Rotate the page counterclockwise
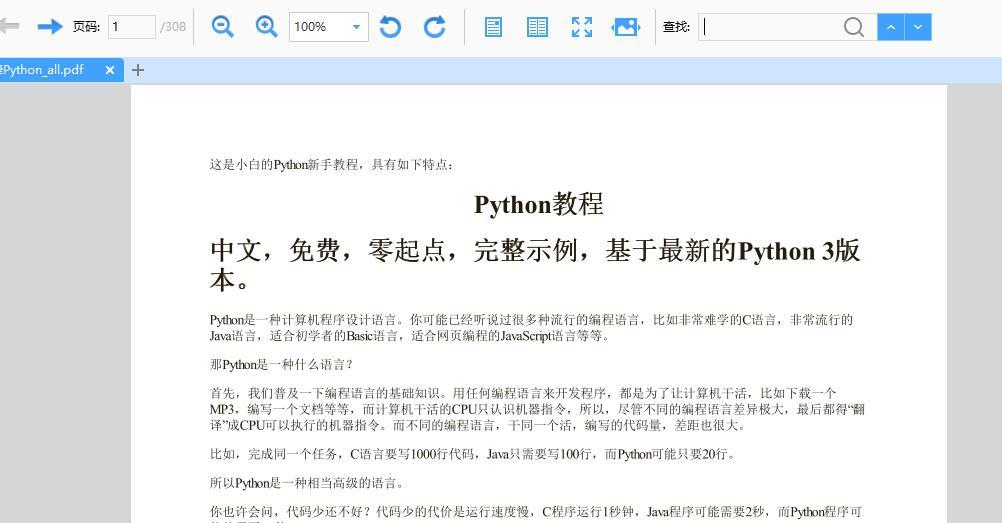 pos(391,27)
